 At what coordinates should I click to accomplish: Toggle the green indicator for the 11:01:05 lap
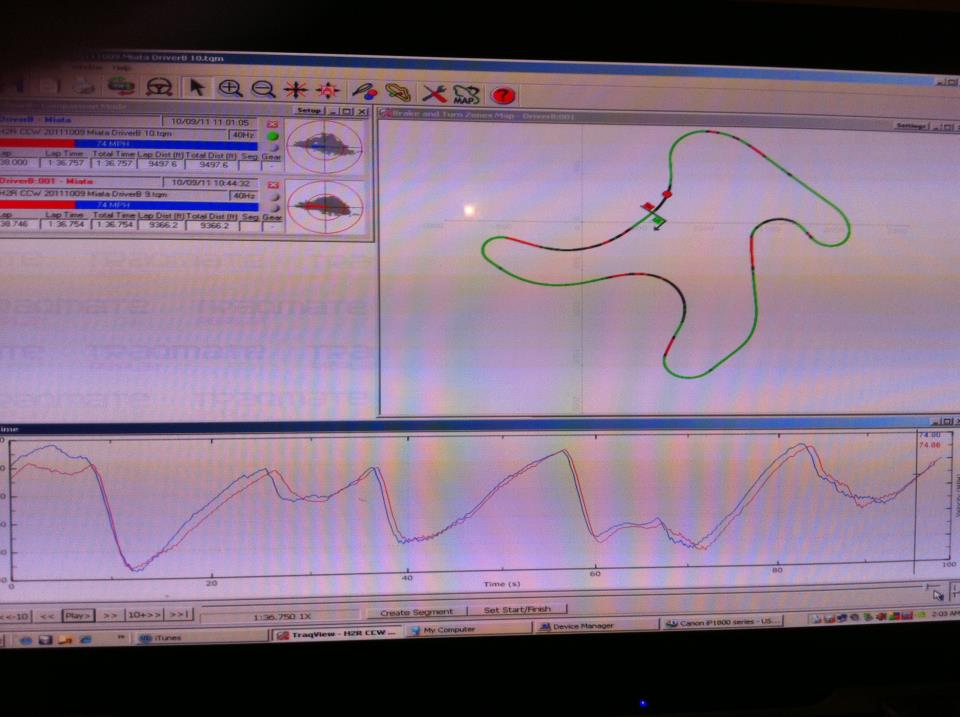tap(273, 135)
